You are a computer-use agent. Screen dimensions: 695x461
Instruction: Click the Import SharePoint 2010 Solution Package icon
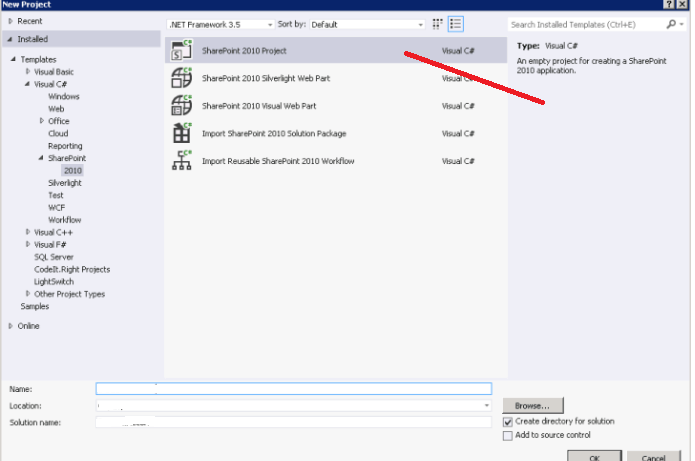coord(181,133)
